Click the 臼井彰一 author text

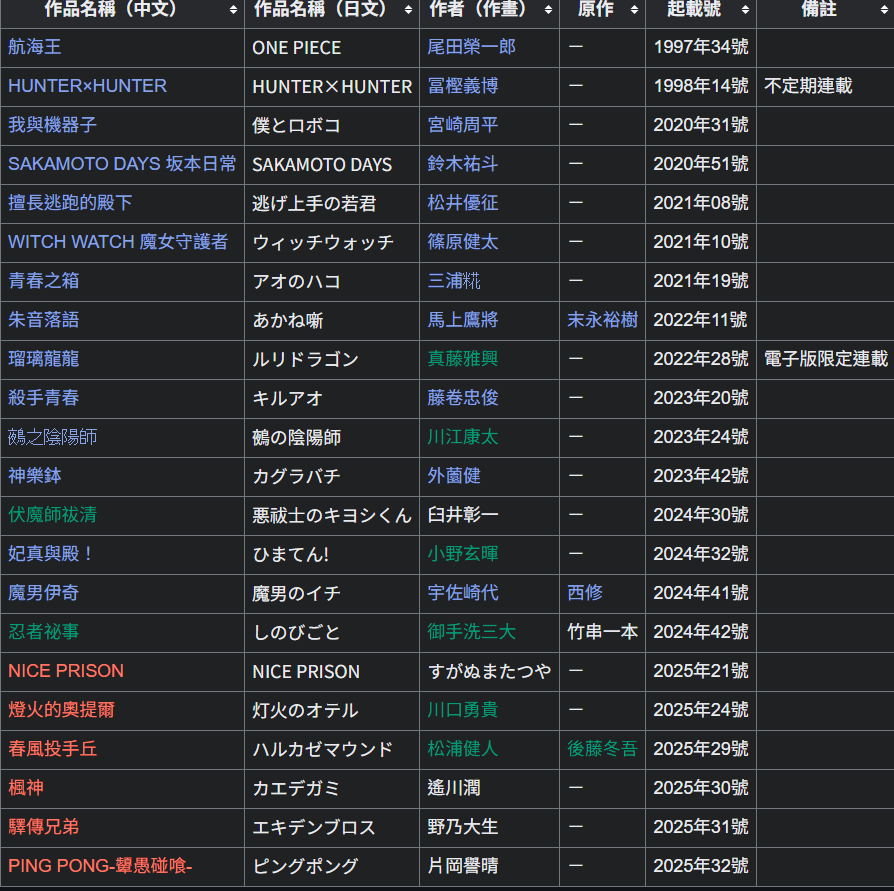coord(463,515)
